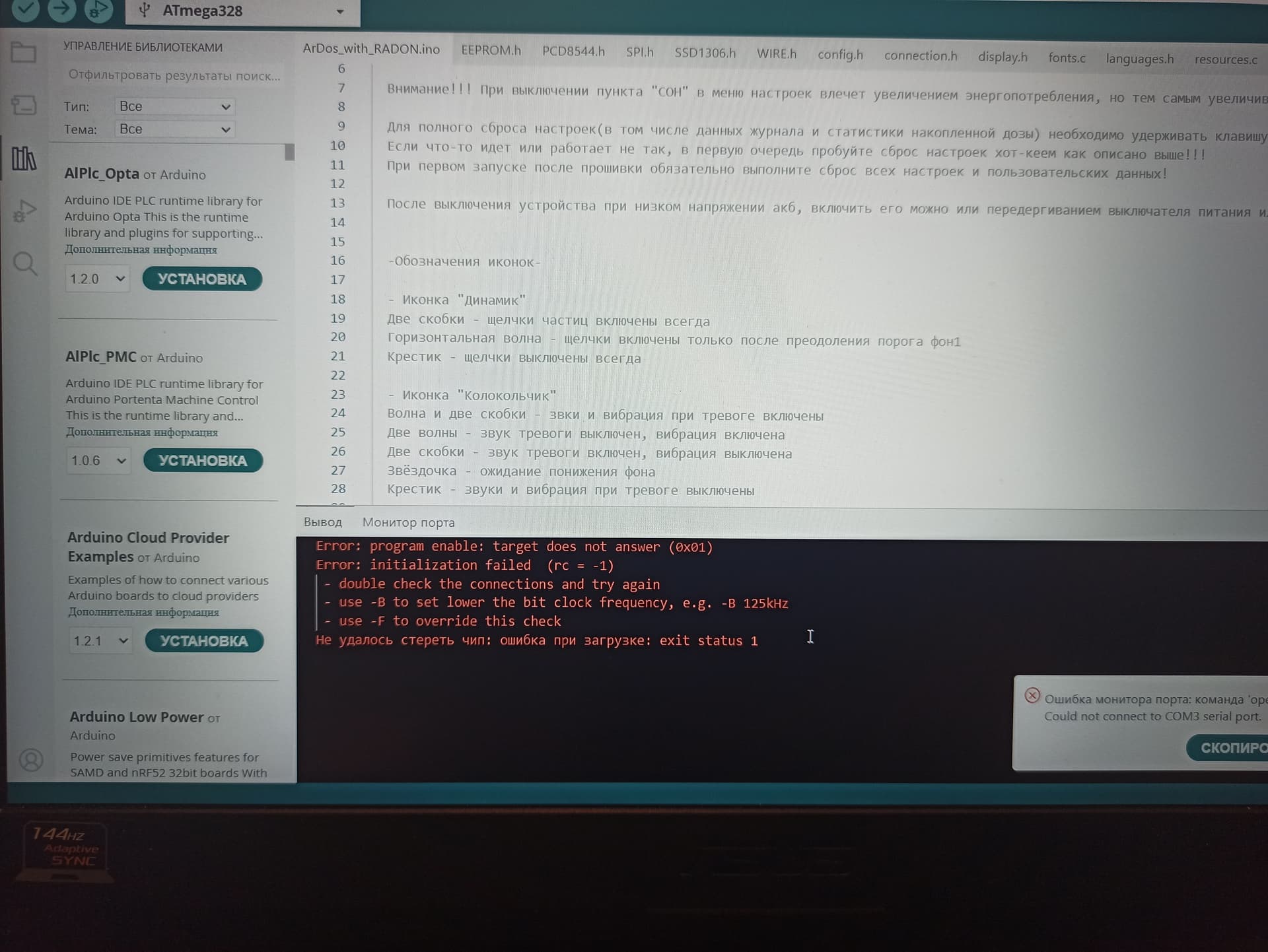The image size is (1268, 952).
Task: Open the Debug sidebar icon
Action: coord(24,211)
